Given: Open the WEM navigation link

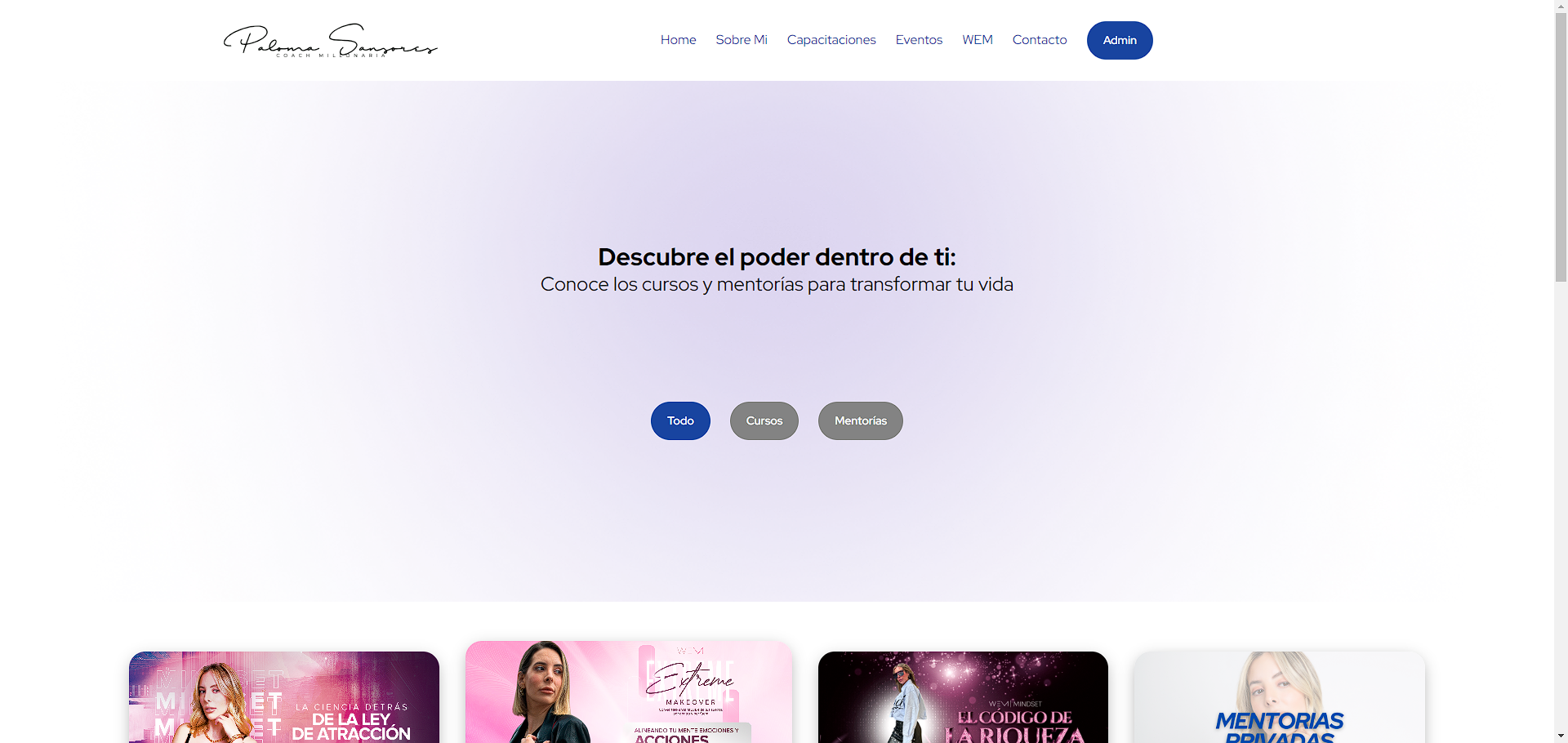Looking at the screenshot, I should click(978, 40).
